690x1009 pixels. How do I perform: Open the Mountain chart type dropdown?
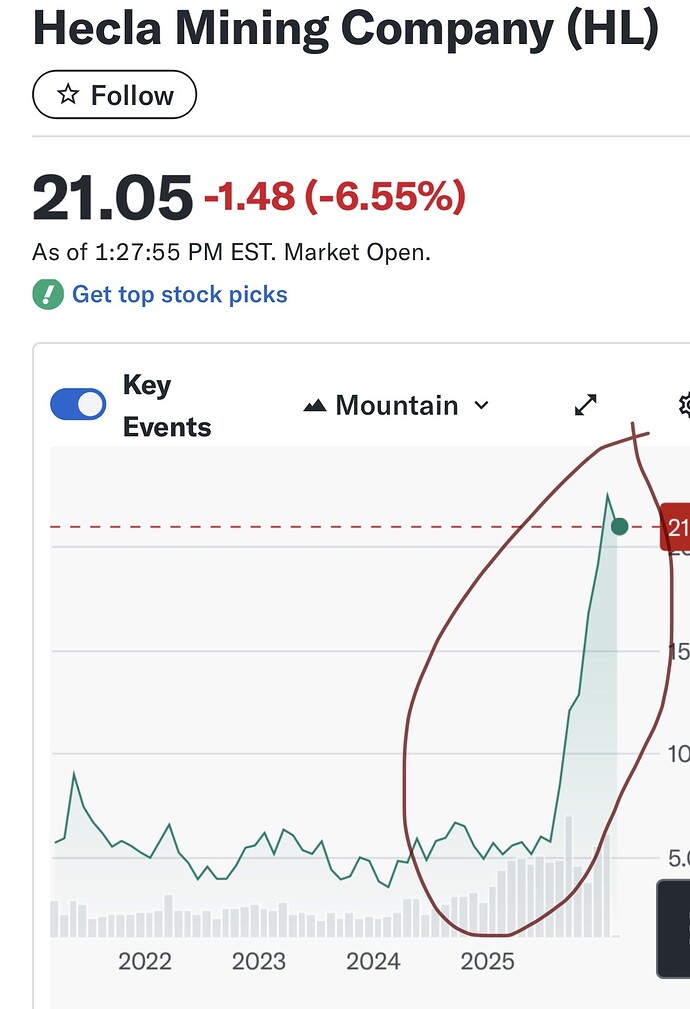pyautogui.click(x=397, y=406)
